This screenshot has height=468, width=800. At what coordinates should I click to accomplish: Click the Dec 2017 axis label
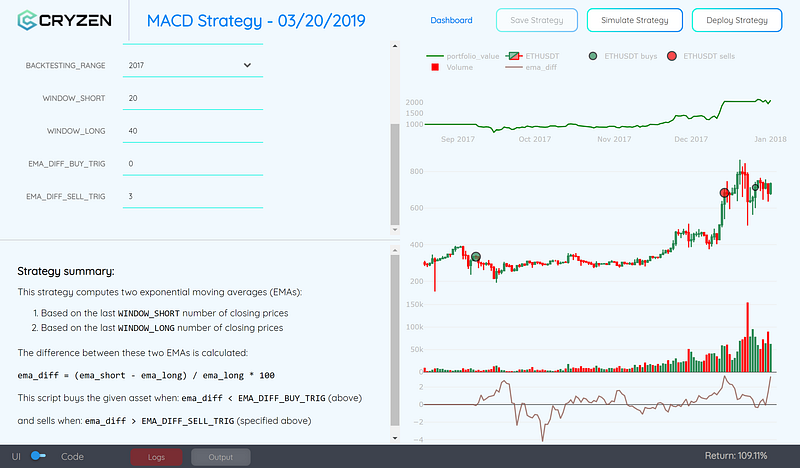[x=691, y=139]
